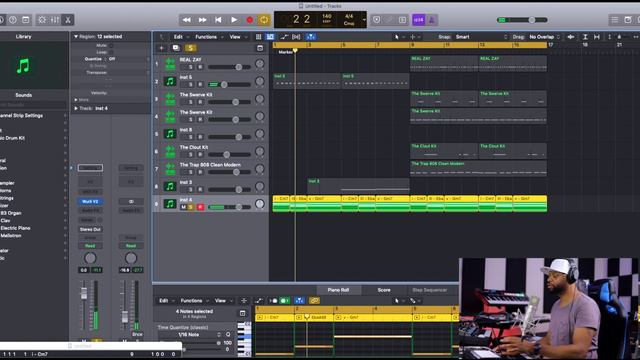Toggle the purple Metronome click button

[x=432, y=20]
